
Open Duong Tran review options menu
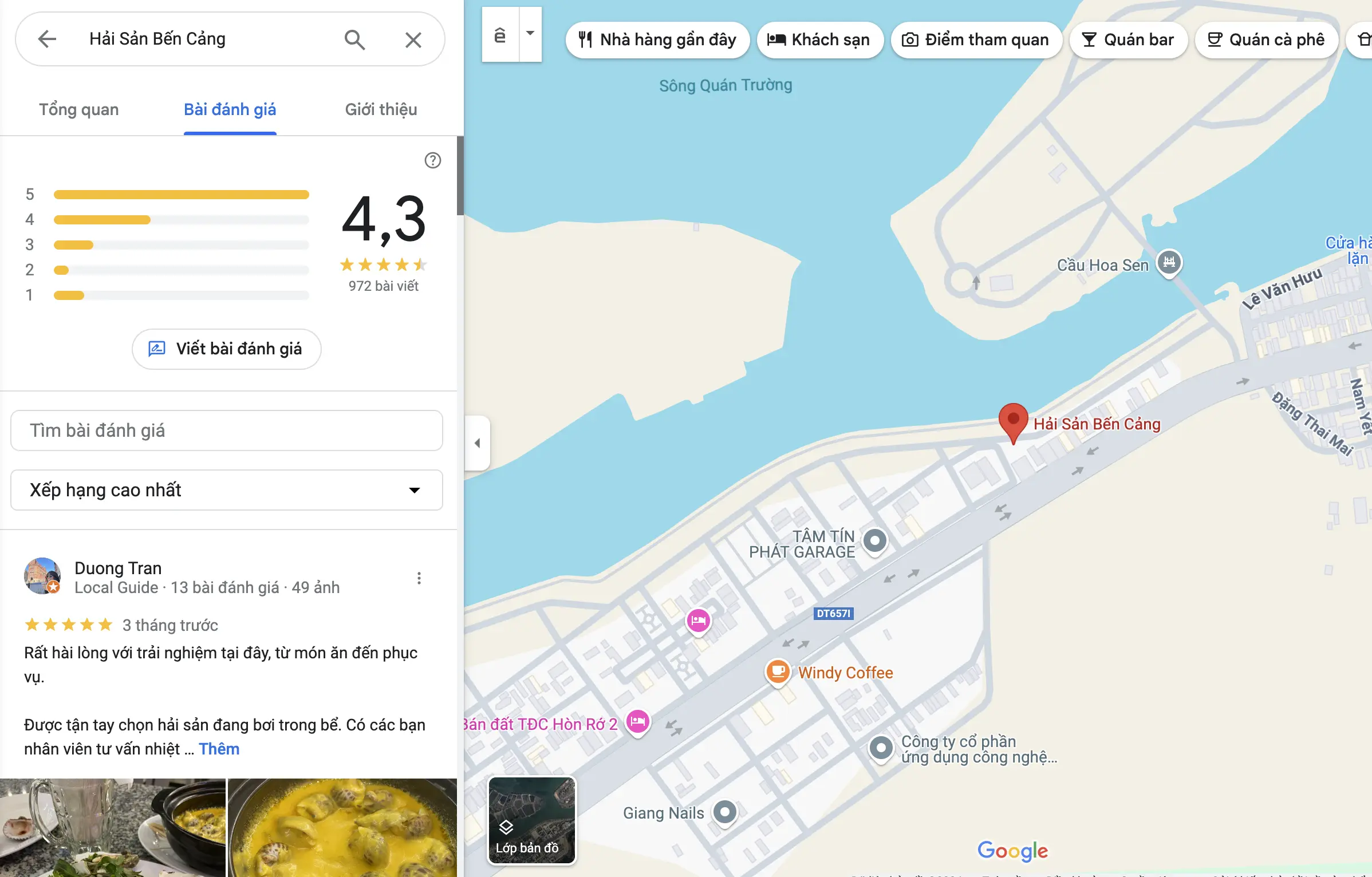click(419, 578)
